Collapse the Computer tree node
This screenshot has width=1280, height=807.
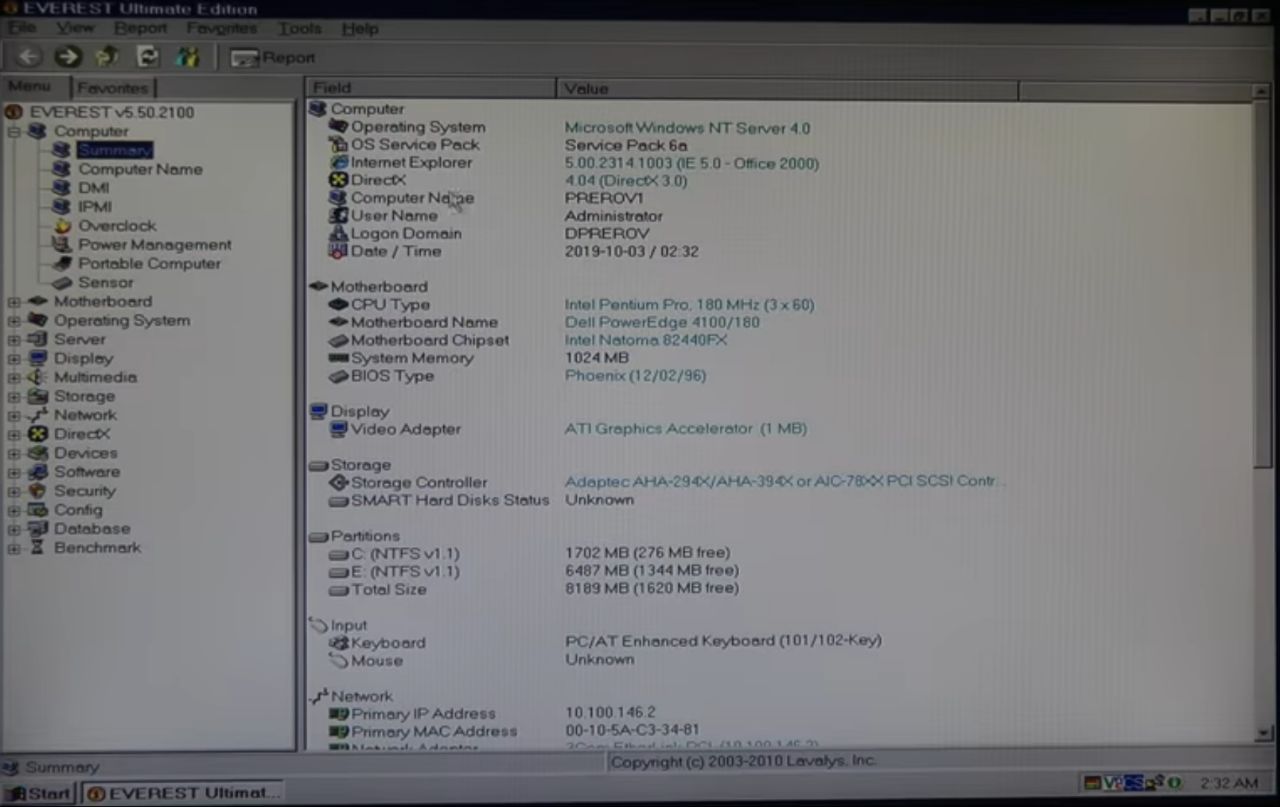14,131
